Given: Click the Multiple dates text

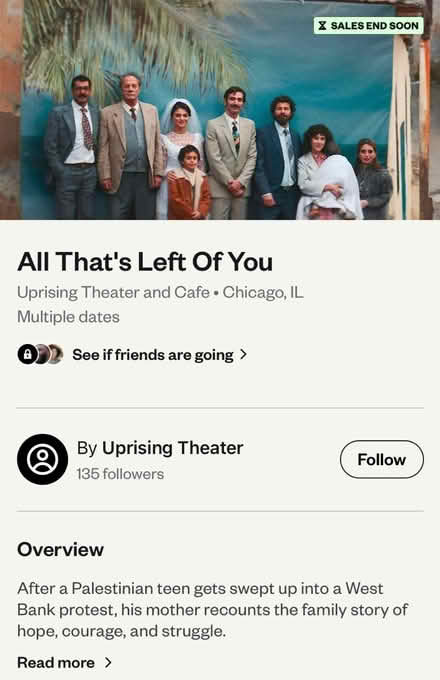Looking at the screenshot, I should [68, 317].
